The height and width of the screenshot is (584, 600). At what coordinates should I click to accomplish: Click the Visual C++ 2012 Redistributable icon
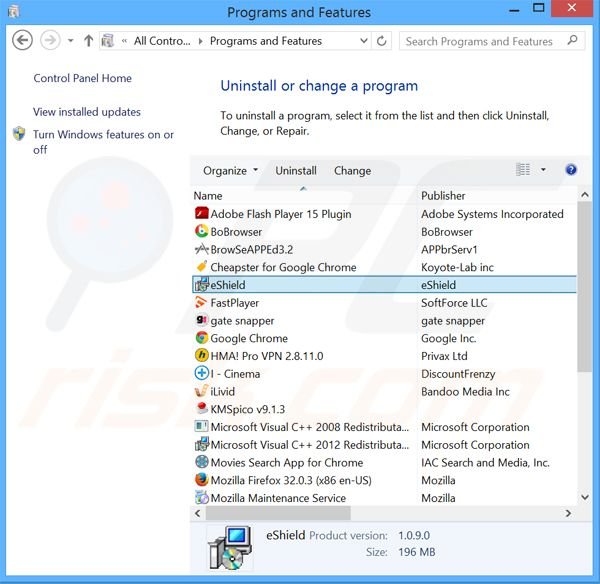pyautogui.click(x=201, y=444)
